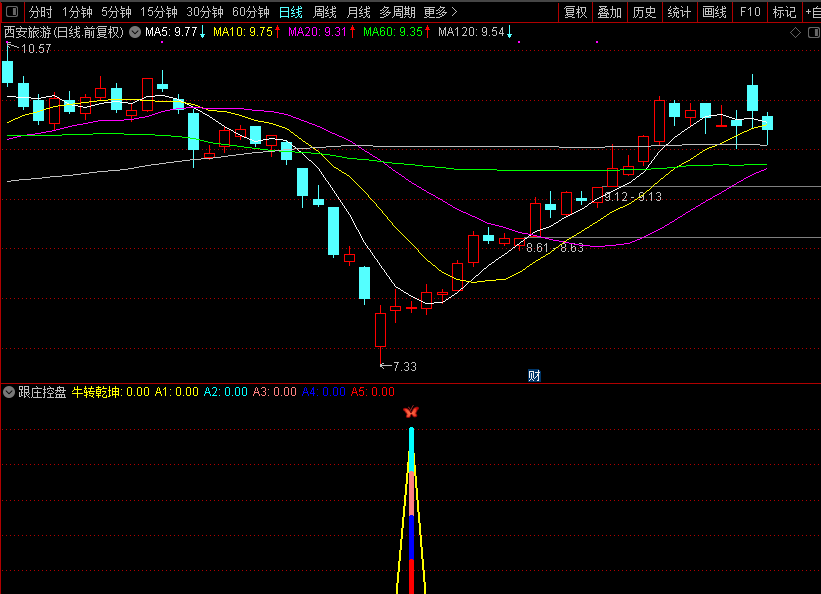Click the 西安旅游(日线.前复权) title

pos(64,32)
